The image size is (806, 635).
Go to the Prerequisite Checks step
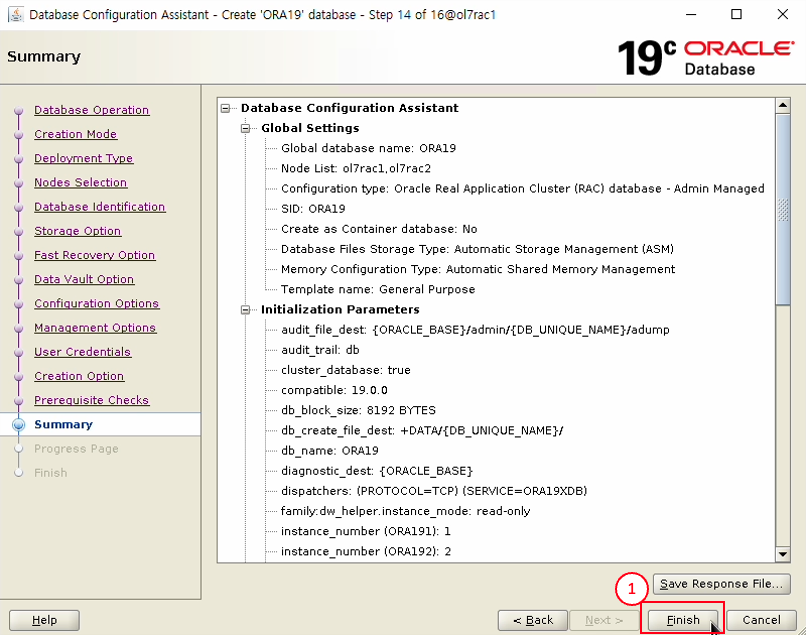point(91,400)
